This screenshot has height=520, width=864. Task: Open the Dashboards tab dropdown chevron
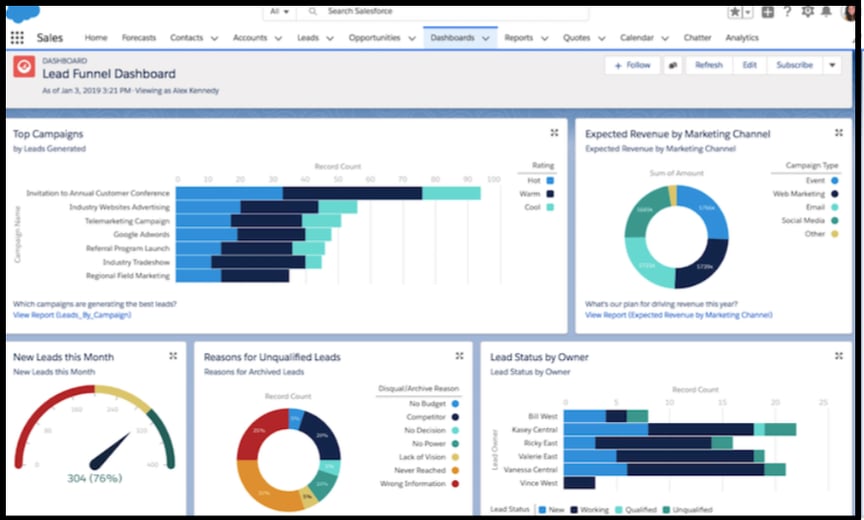point(486,38)
